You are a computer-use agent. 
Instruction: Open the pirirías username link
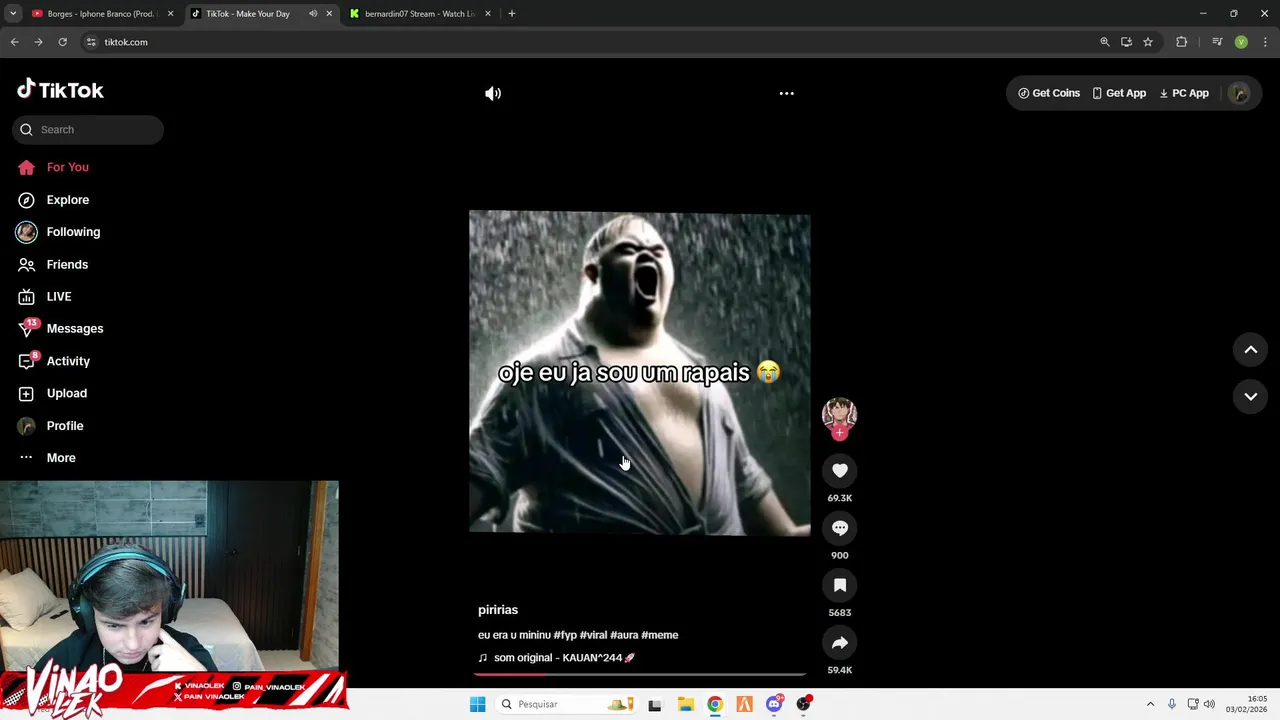[498, 610]
